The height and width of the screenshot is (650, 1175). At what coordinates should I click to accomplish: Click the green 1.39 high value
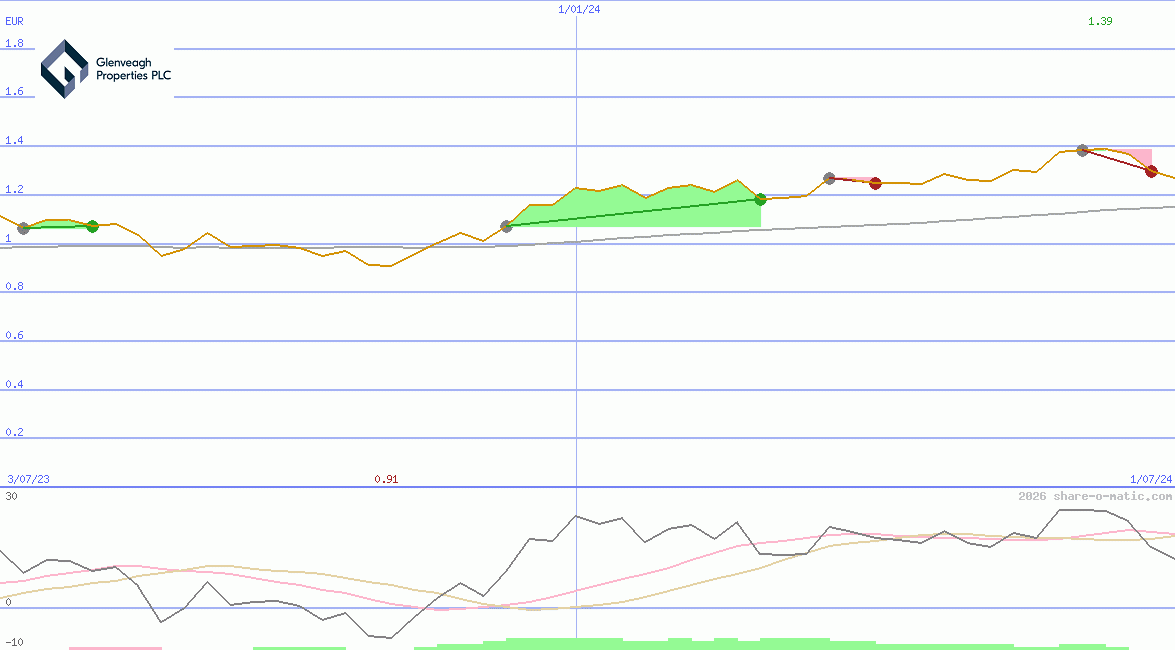[1100, 21]
